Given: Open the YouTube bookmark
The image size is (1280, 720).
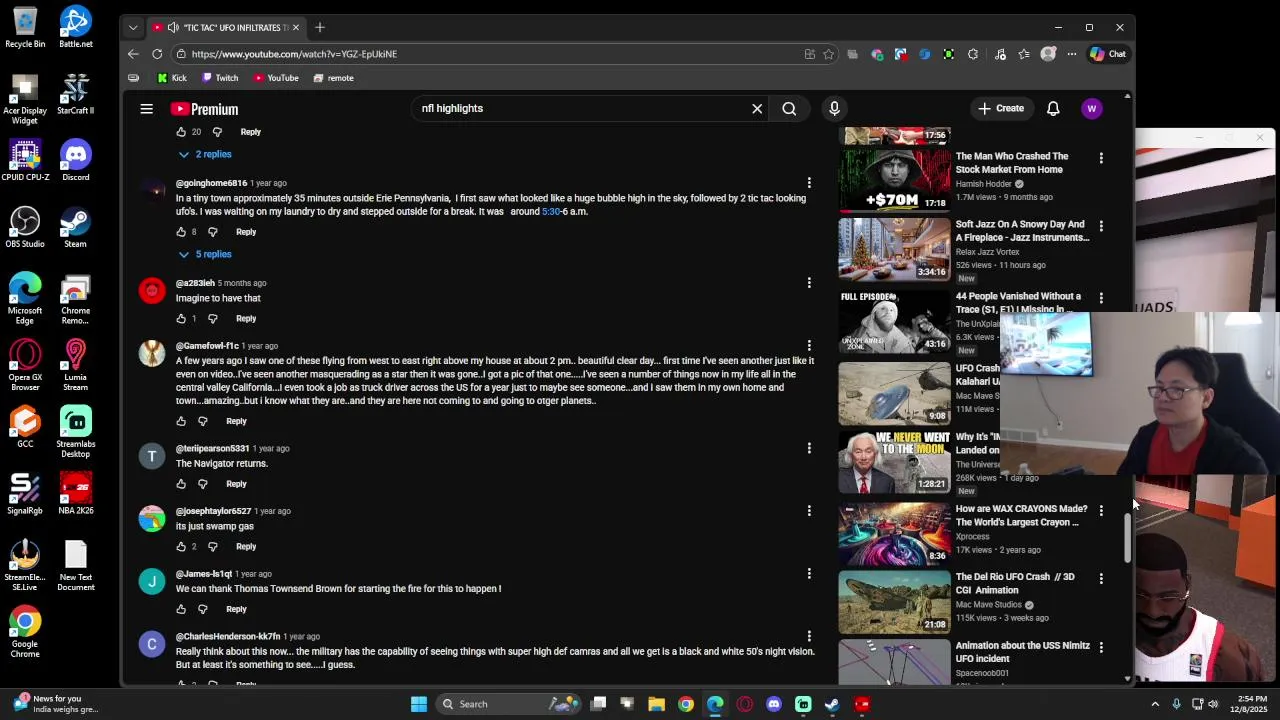Looking at the screenshot, I should pos(276,78).
